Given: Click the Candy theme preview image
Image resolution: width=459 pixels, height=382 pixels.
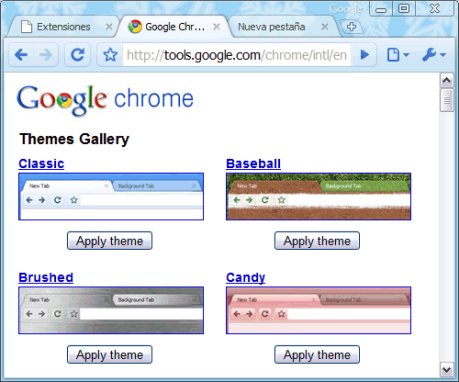Looking at the screenshot, I should coord(318,310).
